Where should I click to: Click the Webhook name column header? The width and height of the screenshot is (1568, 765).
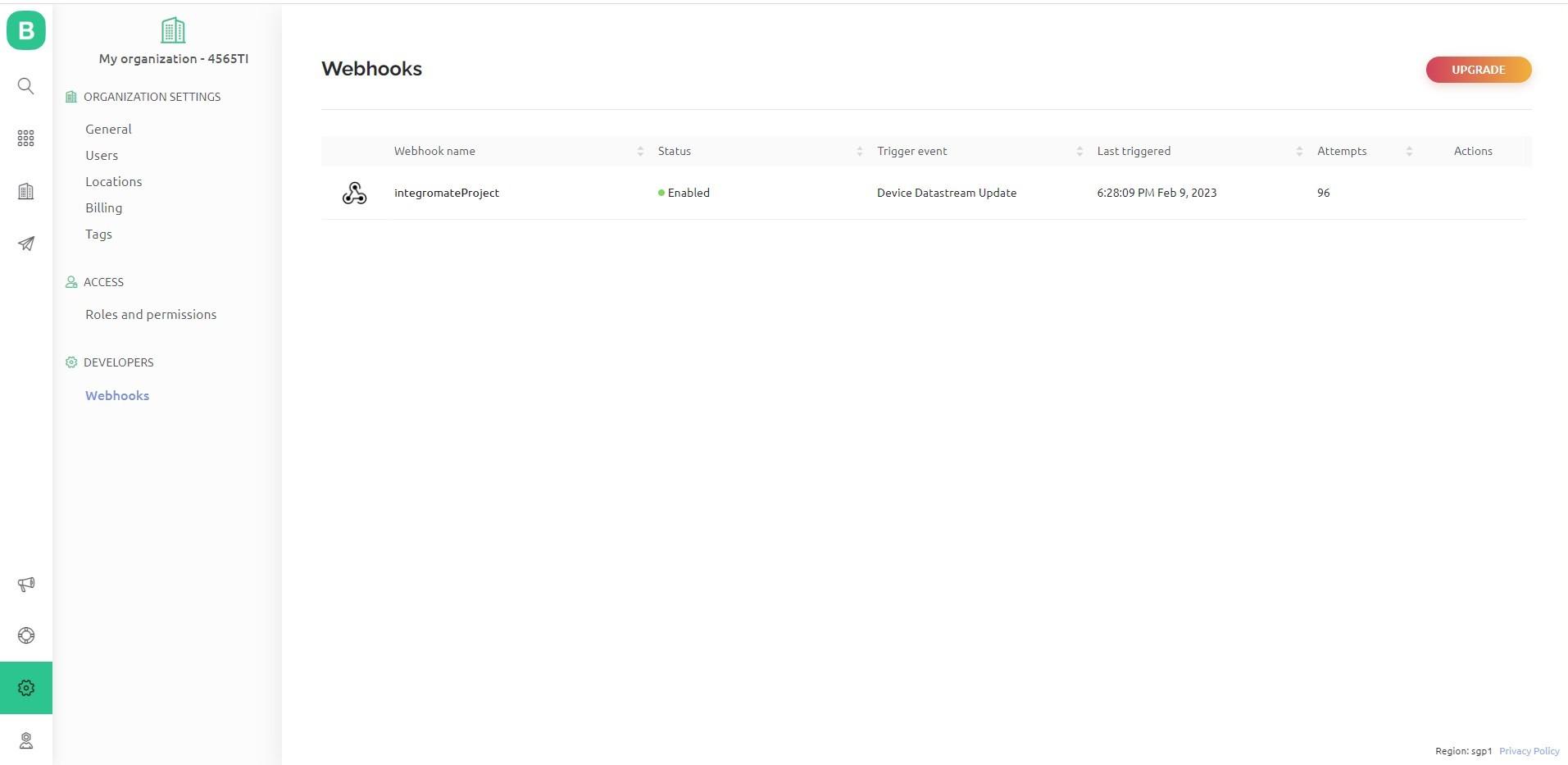click(x=434, y=151)
